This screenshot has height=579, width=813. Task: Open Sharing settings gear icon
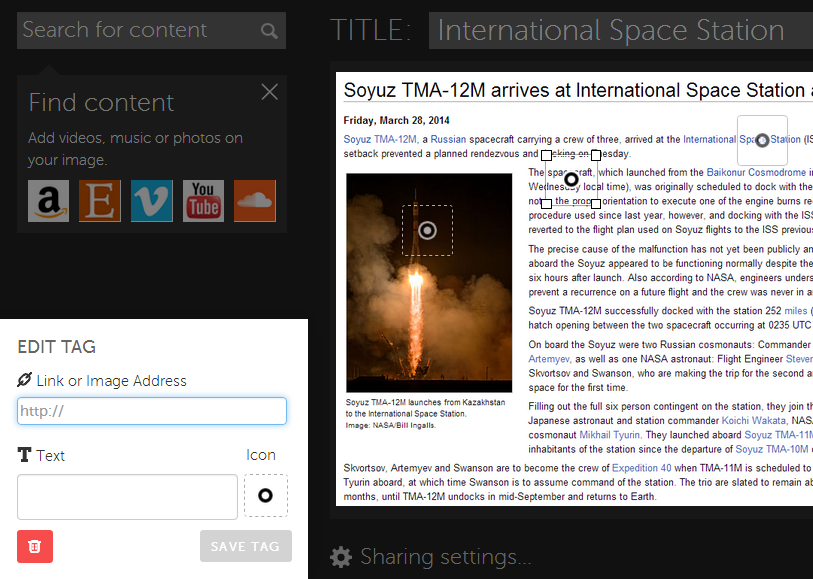(341, 557)
